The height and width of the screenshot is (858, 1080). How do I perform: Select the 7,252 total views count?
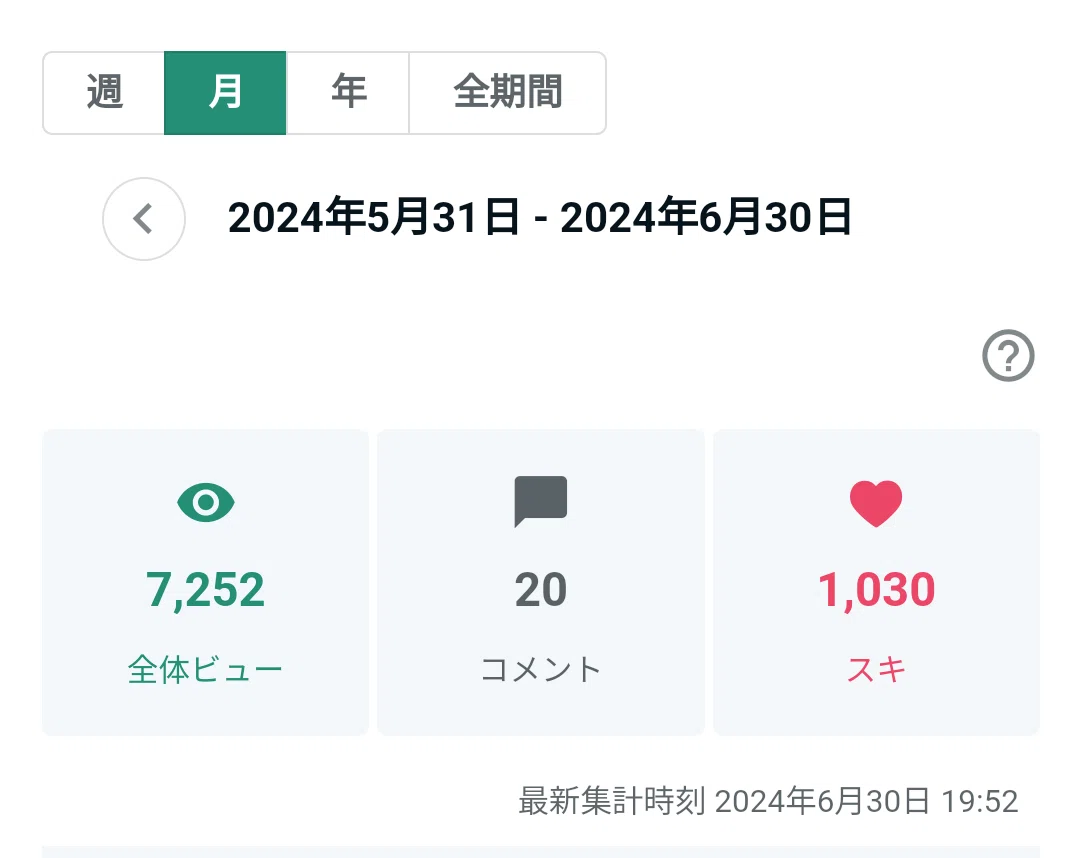205,590
